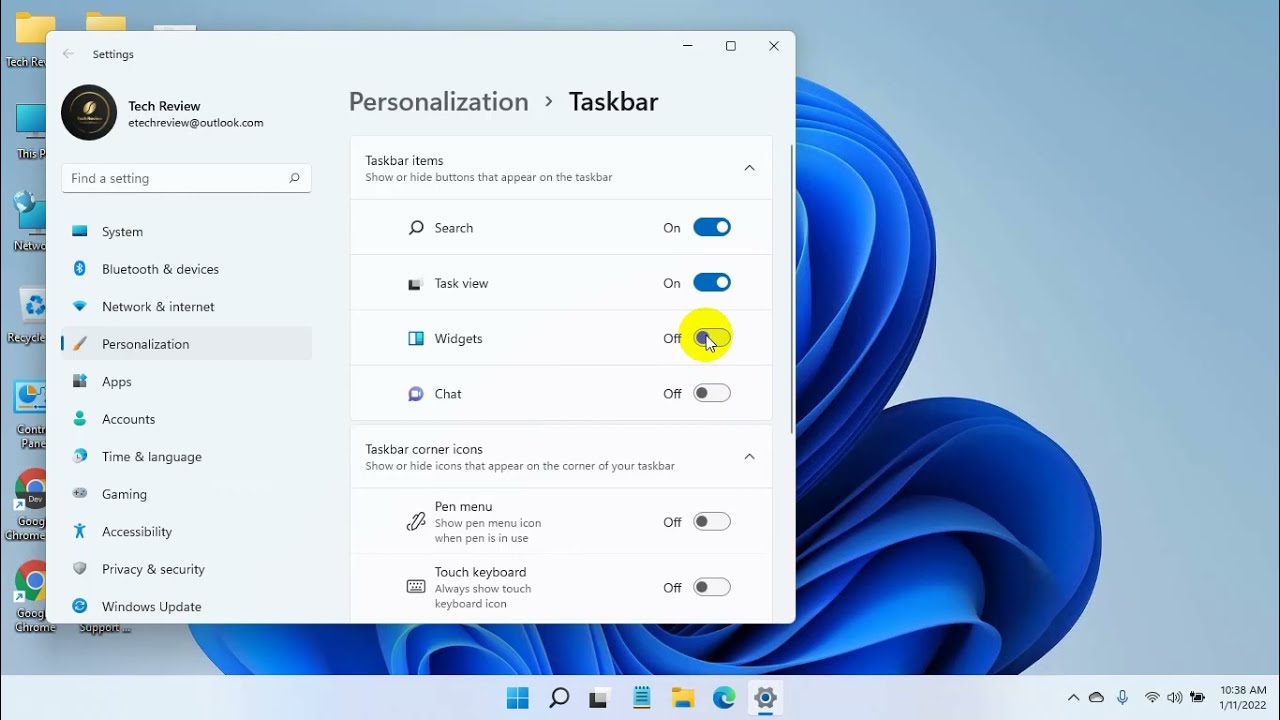Open File Explorer from the taskbar
This screenshot has width=1280, height=720.
[x=683, y=698]
